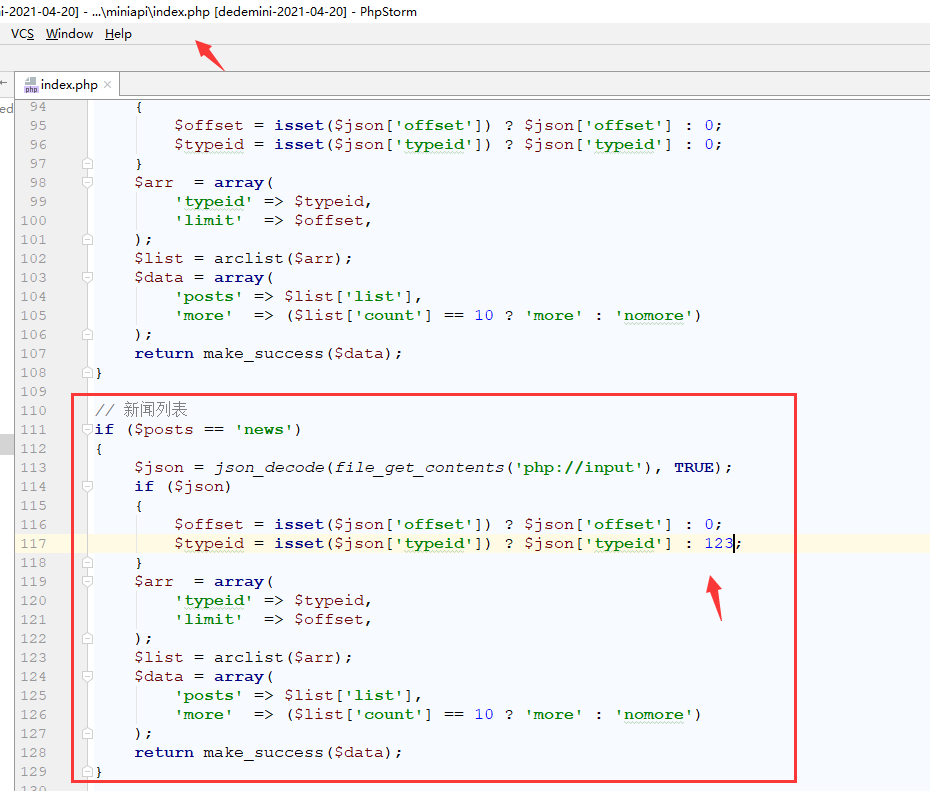The height and width of the screenshot is (791, 930).
Task: Click line number 113 in the gutter
Action: [x=34, y=468]
